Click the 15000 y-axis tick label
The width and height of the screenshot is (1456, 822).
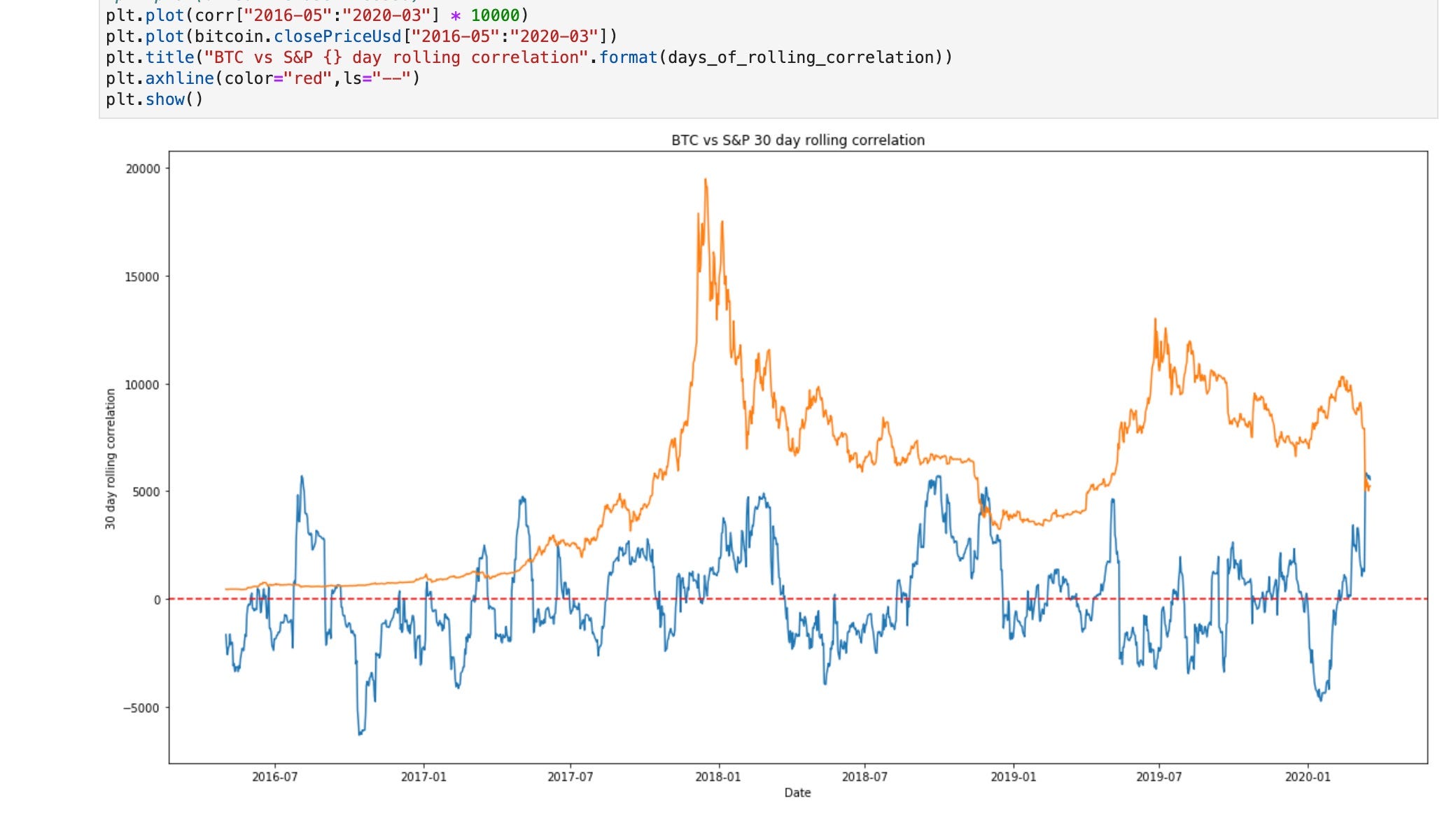click(x=142, y=277)
